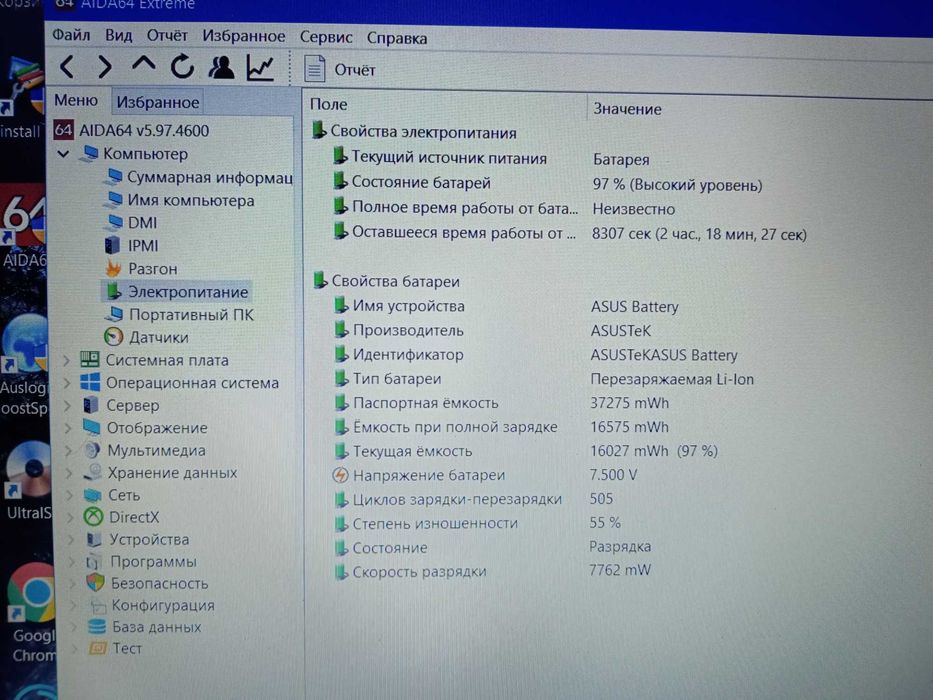This screenshot has height=700, width=933.
Task: Expand the Системная плата node
Action: (67, 360)
